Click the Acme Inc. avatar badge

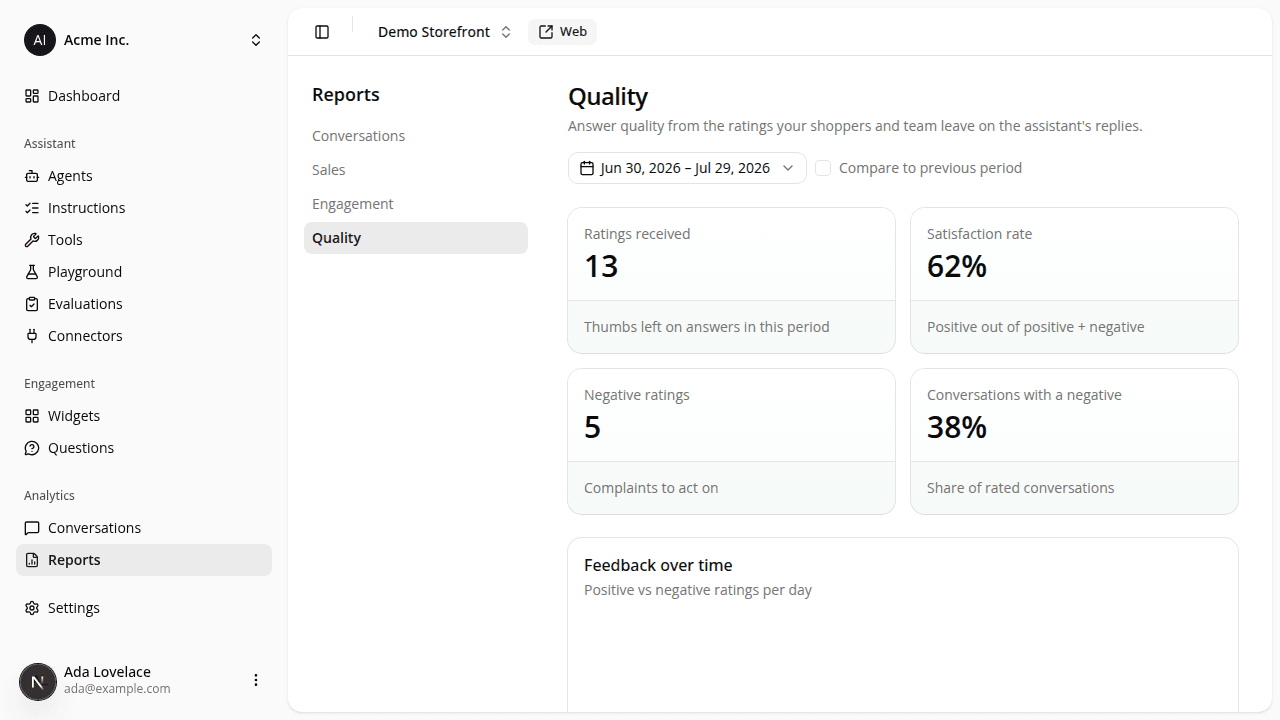[x=40, y=40]
